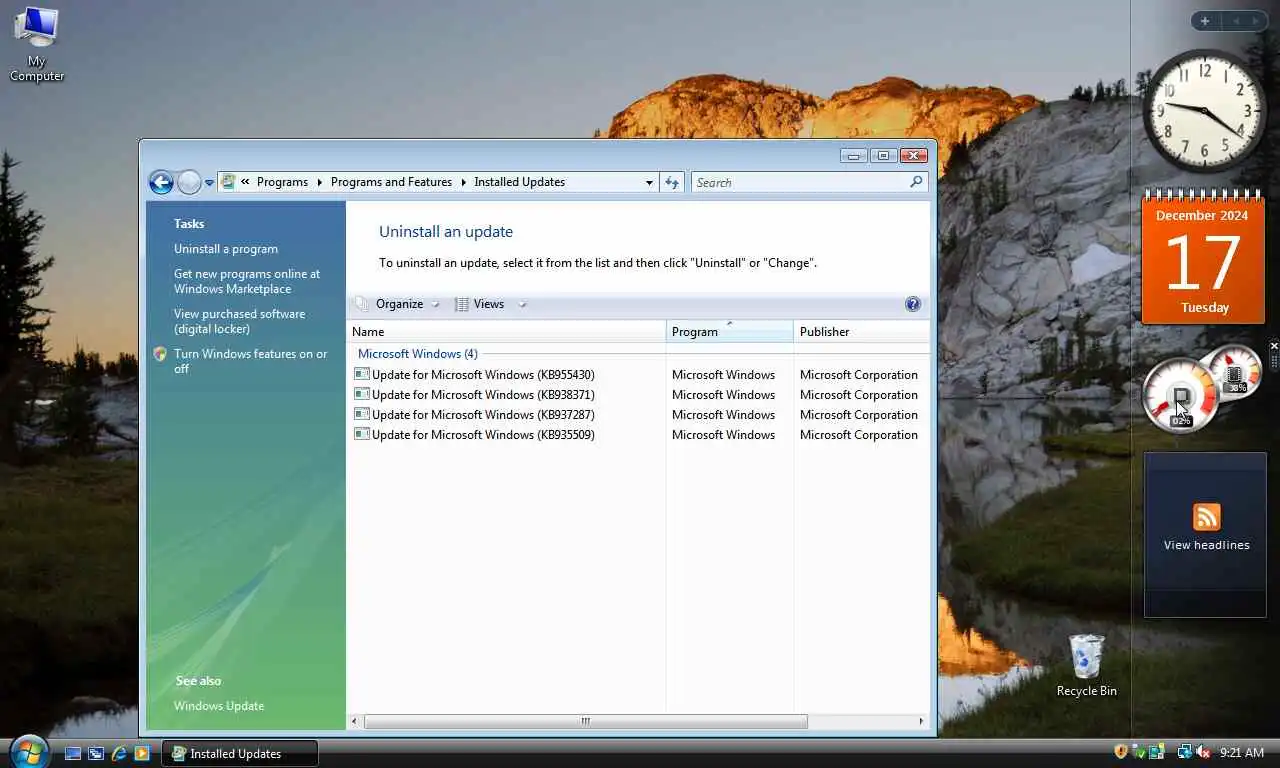Open Uninstall a program link
This screenshot has width=1280, height=768.
click(226, 249)
